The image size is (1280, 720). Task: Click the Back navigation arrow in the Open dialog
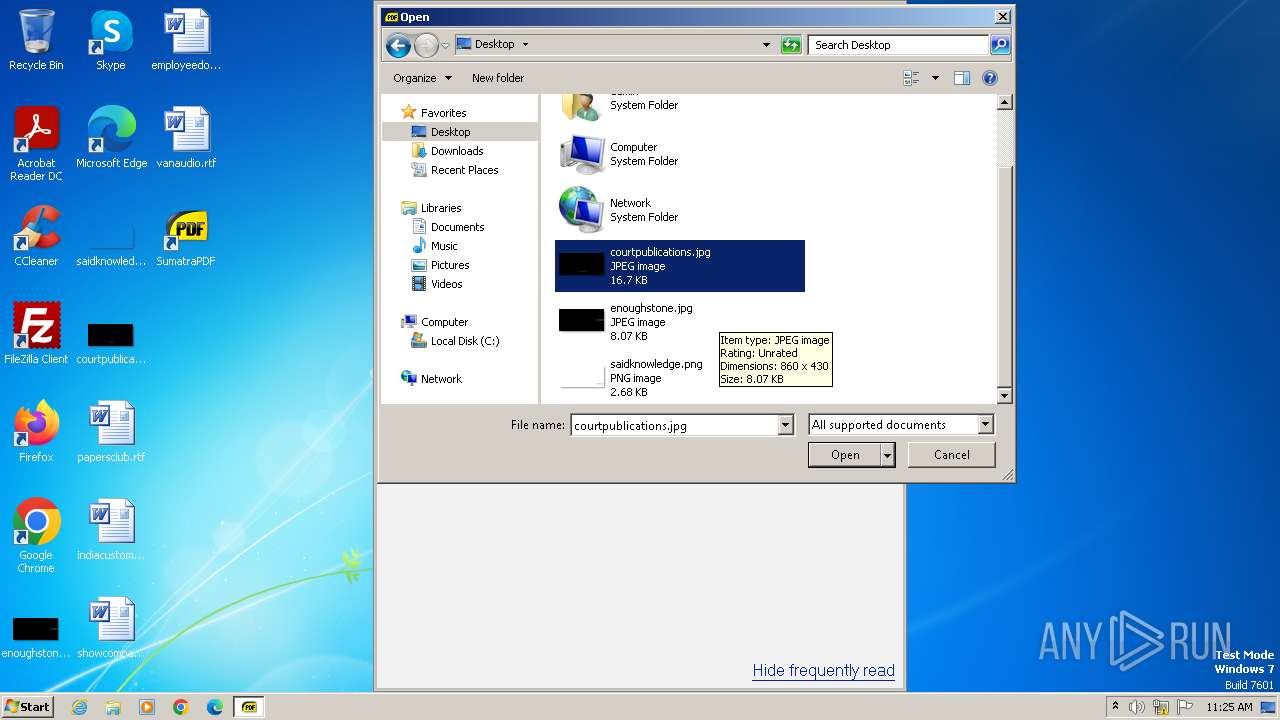(398, 45)
